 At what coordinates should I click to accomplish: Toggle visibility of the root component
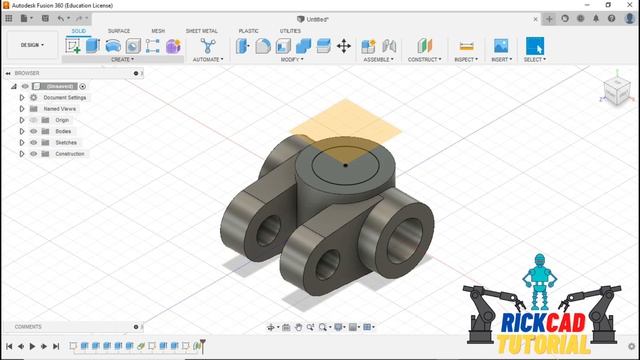point(25,86)
